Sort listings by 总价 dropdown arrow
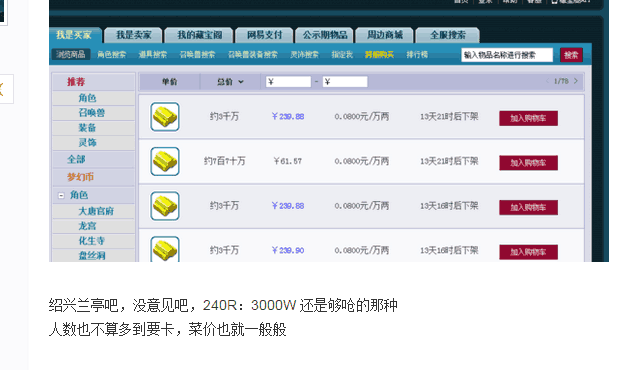 tap(241, 82)
